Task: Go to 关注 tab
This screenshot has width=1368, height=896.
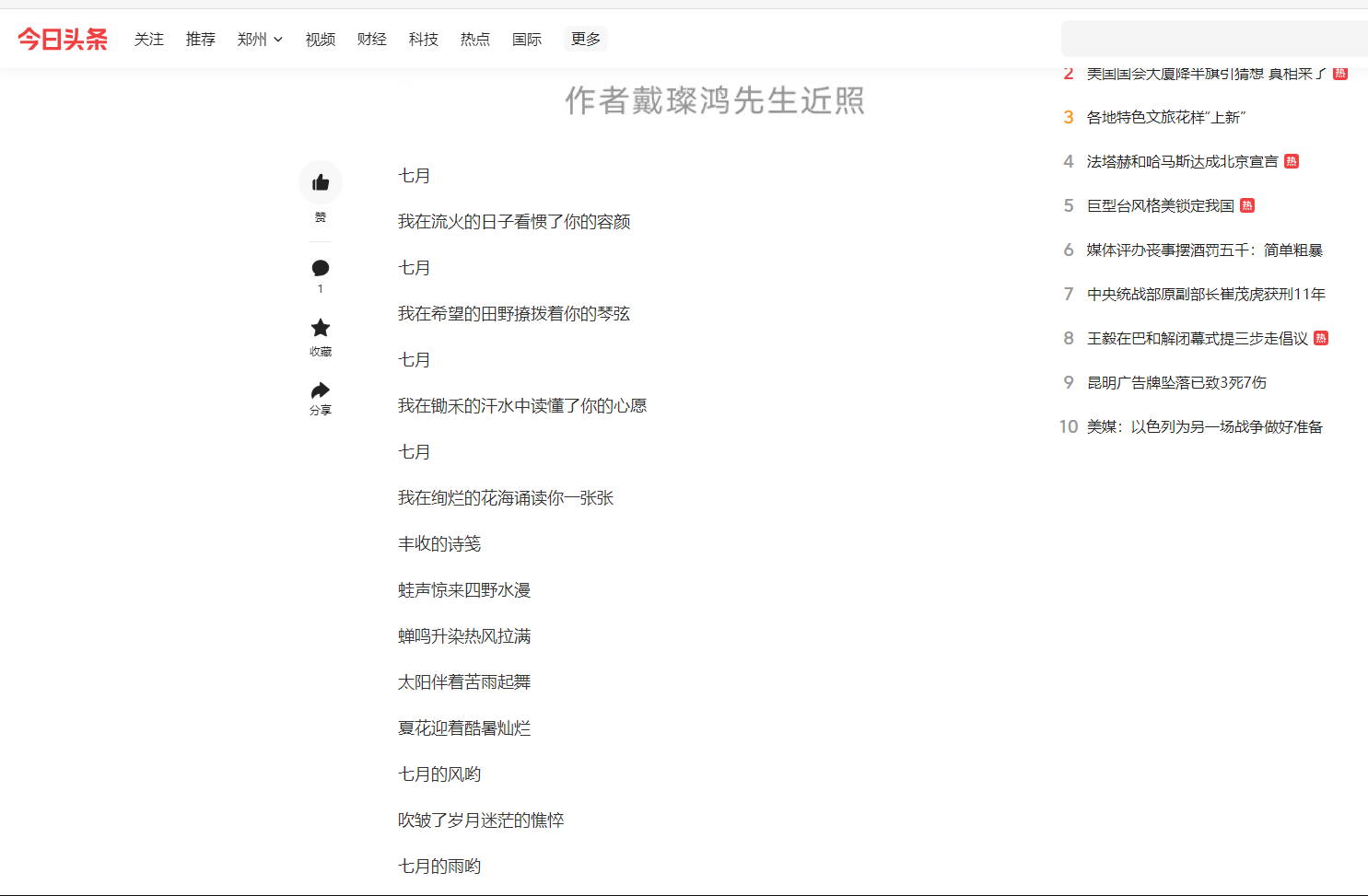Action: [149, 39]
